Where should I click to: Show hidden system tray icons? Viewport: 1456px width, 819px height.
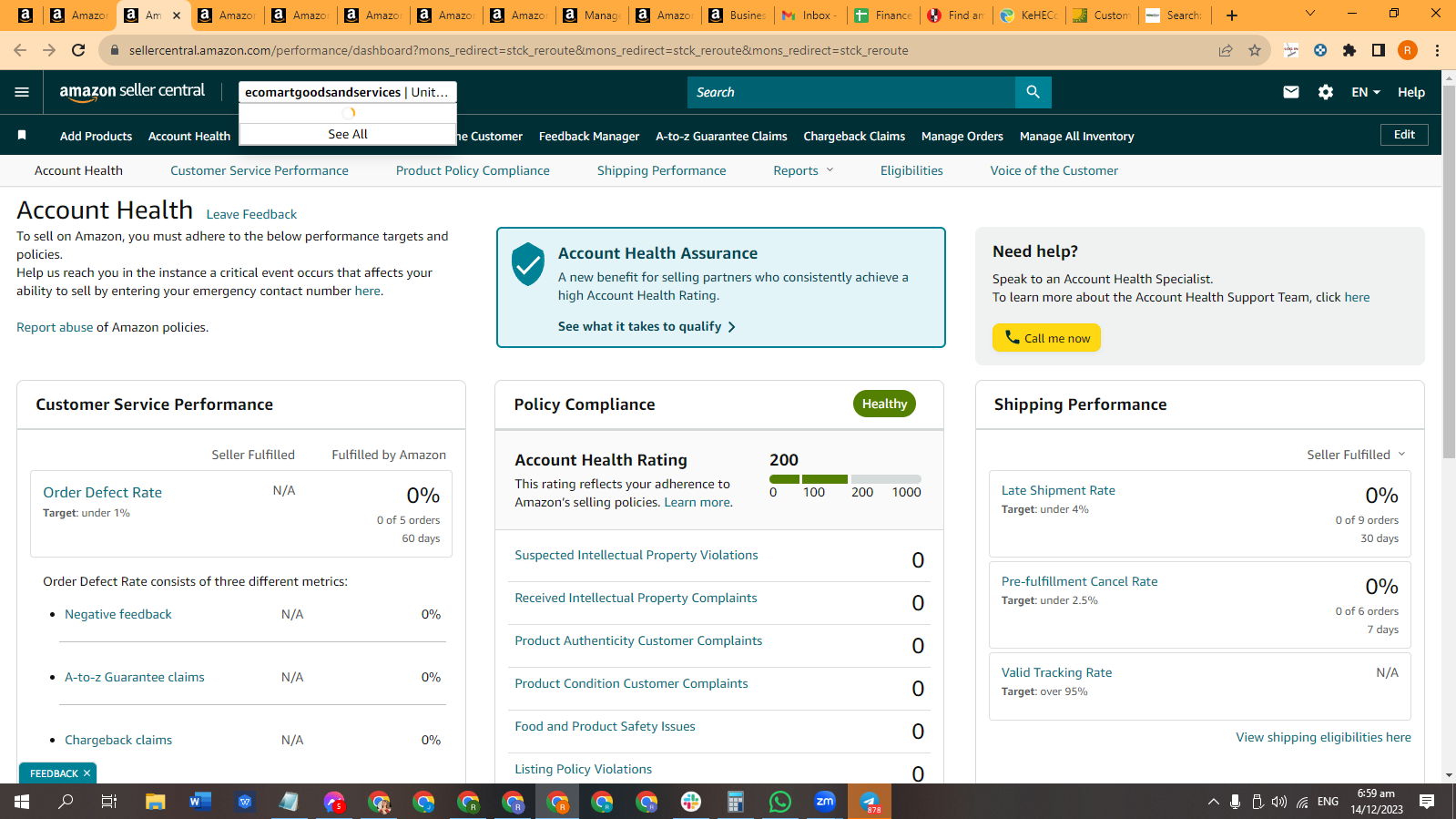pyautogui.click(x=1213, y=802)
